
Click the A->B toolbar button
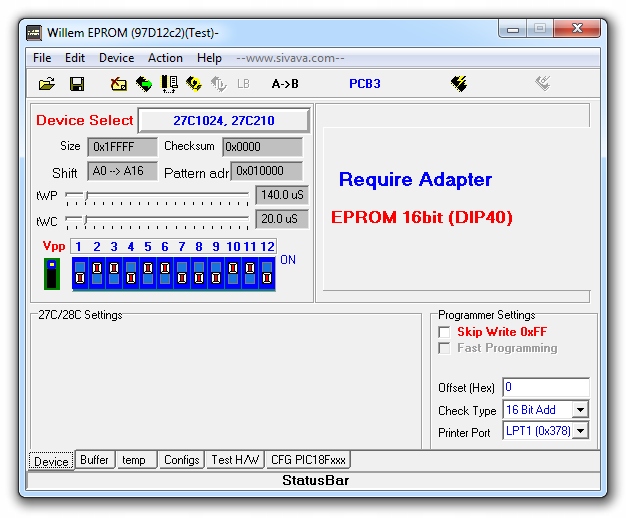point(285,84)
